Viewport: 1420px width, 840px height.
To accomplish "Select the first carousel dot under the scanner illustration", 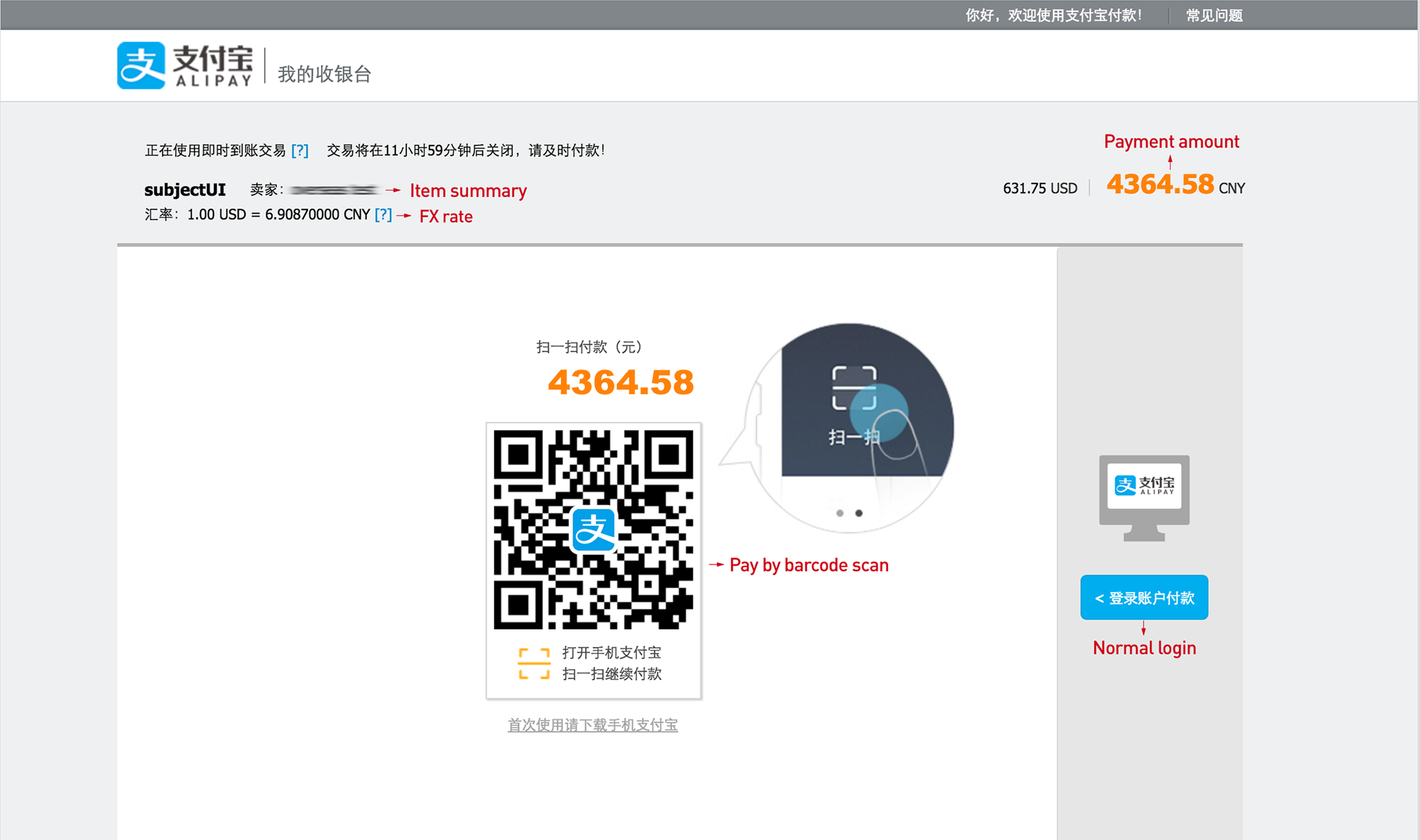I will [839, 514].
